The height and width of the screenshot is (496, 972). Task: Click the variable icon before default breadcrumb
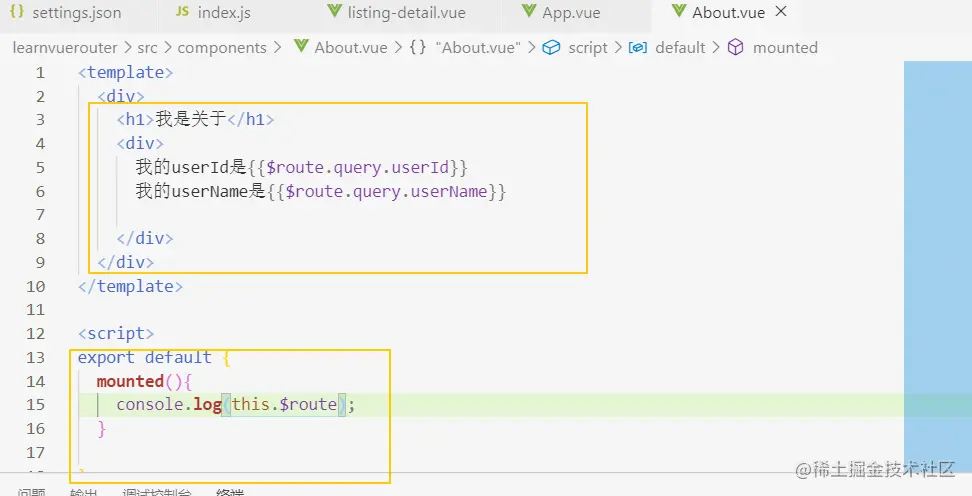click(638, 48)
